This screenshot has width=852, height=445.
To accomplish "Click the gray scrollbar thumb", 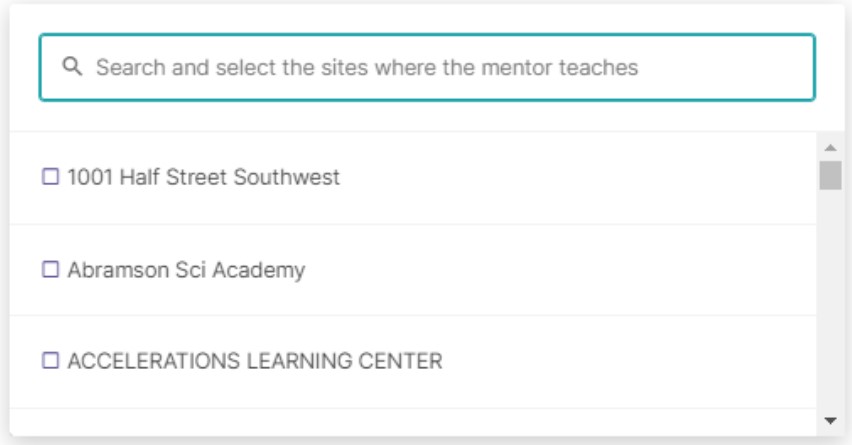I will pos(830,175).
